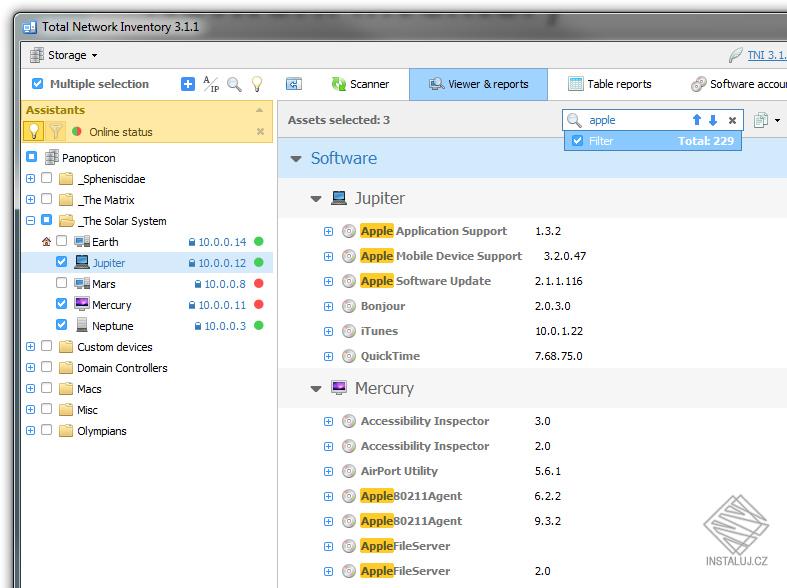Image resolution: width=787 pixels, height=588 pixels.
Task: Open dropdown arrow next to export icon
Action: point(777,120)
